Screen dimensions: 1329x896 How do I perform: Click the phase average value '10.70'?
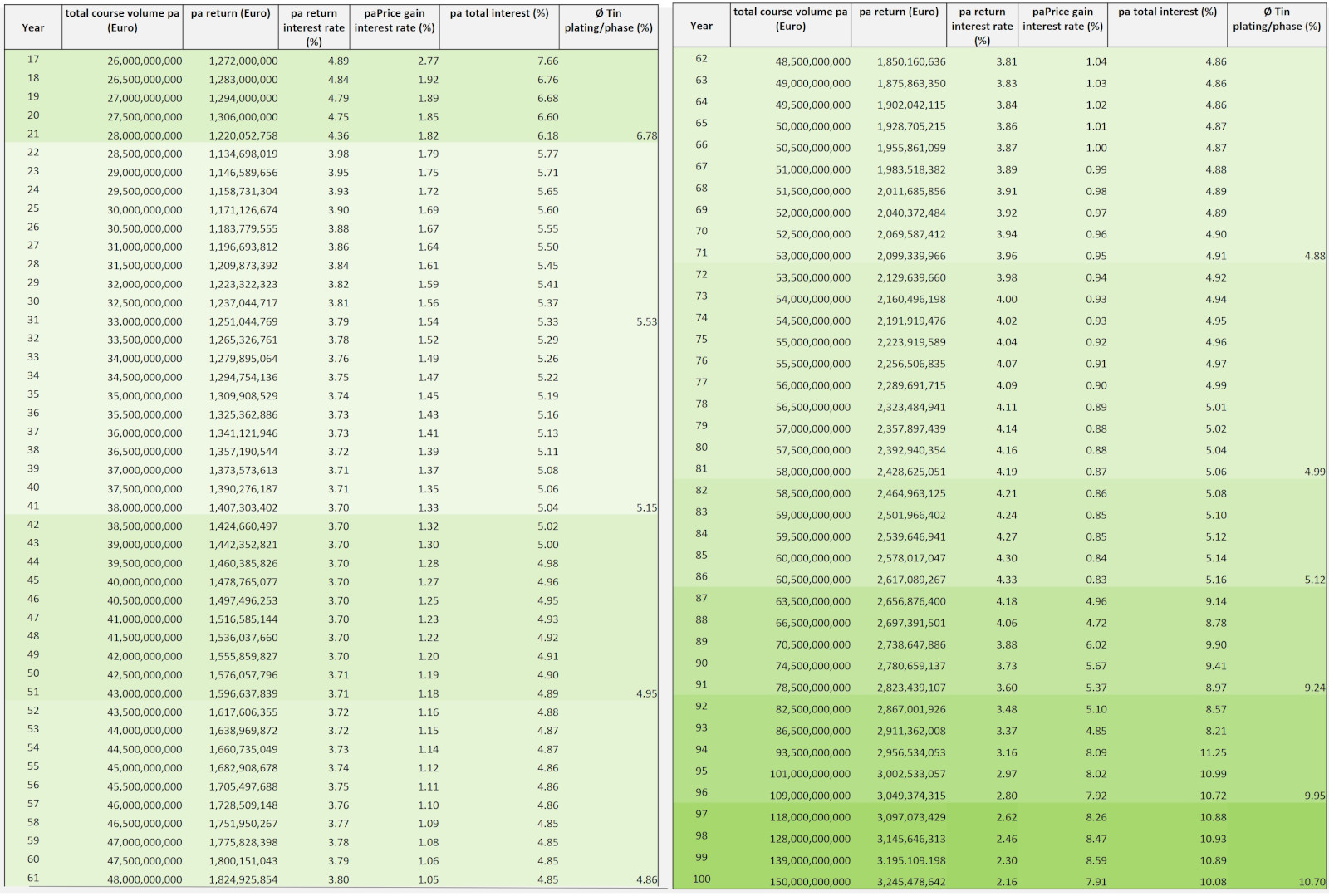pos(1312,882)
